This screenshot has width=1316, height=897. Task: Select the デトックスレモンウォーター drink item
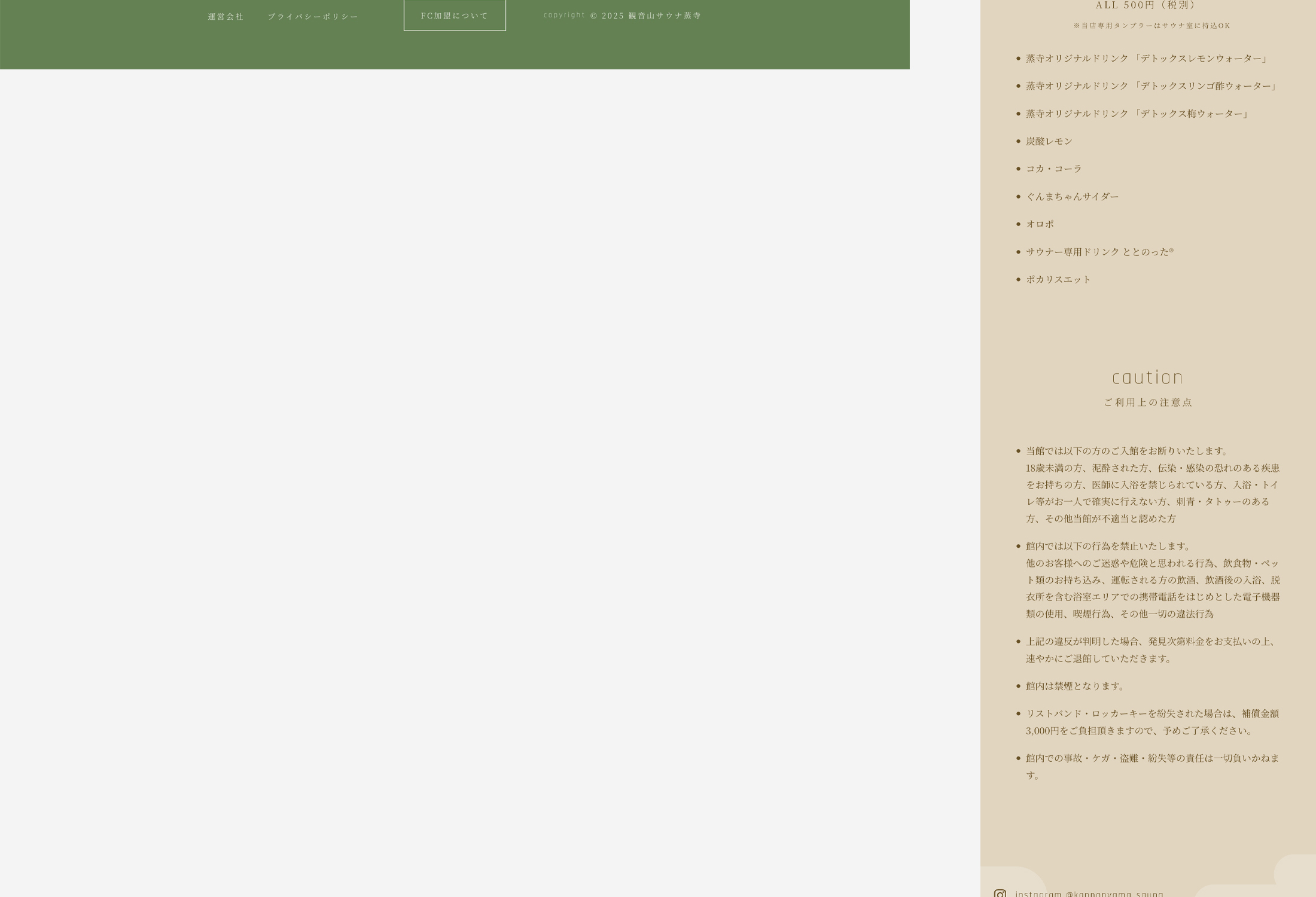pyautogui.click(x=1146, y=59)
